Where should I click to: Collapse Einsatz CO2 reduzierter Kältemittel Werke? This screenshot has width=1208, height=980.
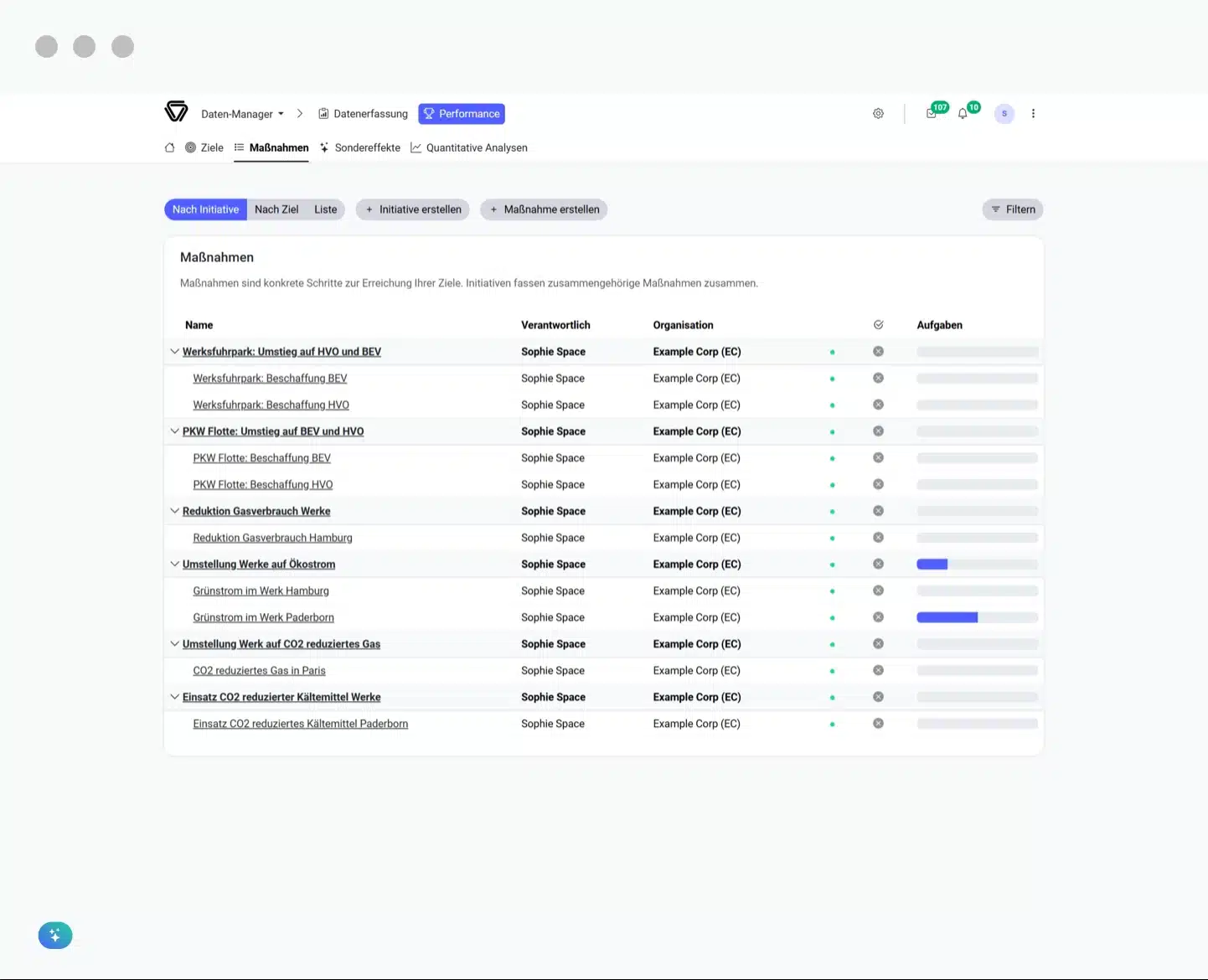174,697
